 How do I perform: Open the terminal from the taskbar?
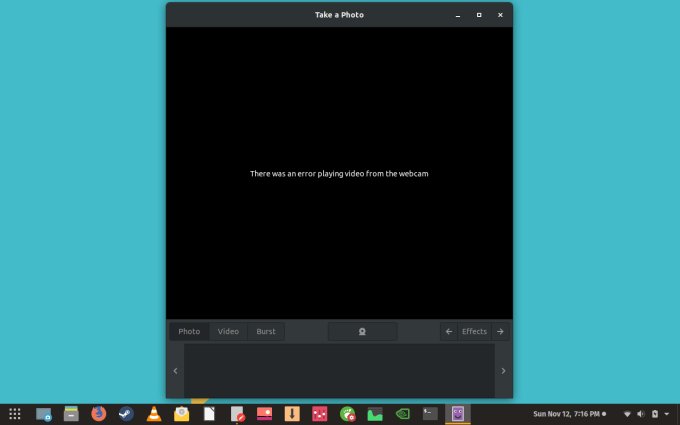tap(430, 413)
